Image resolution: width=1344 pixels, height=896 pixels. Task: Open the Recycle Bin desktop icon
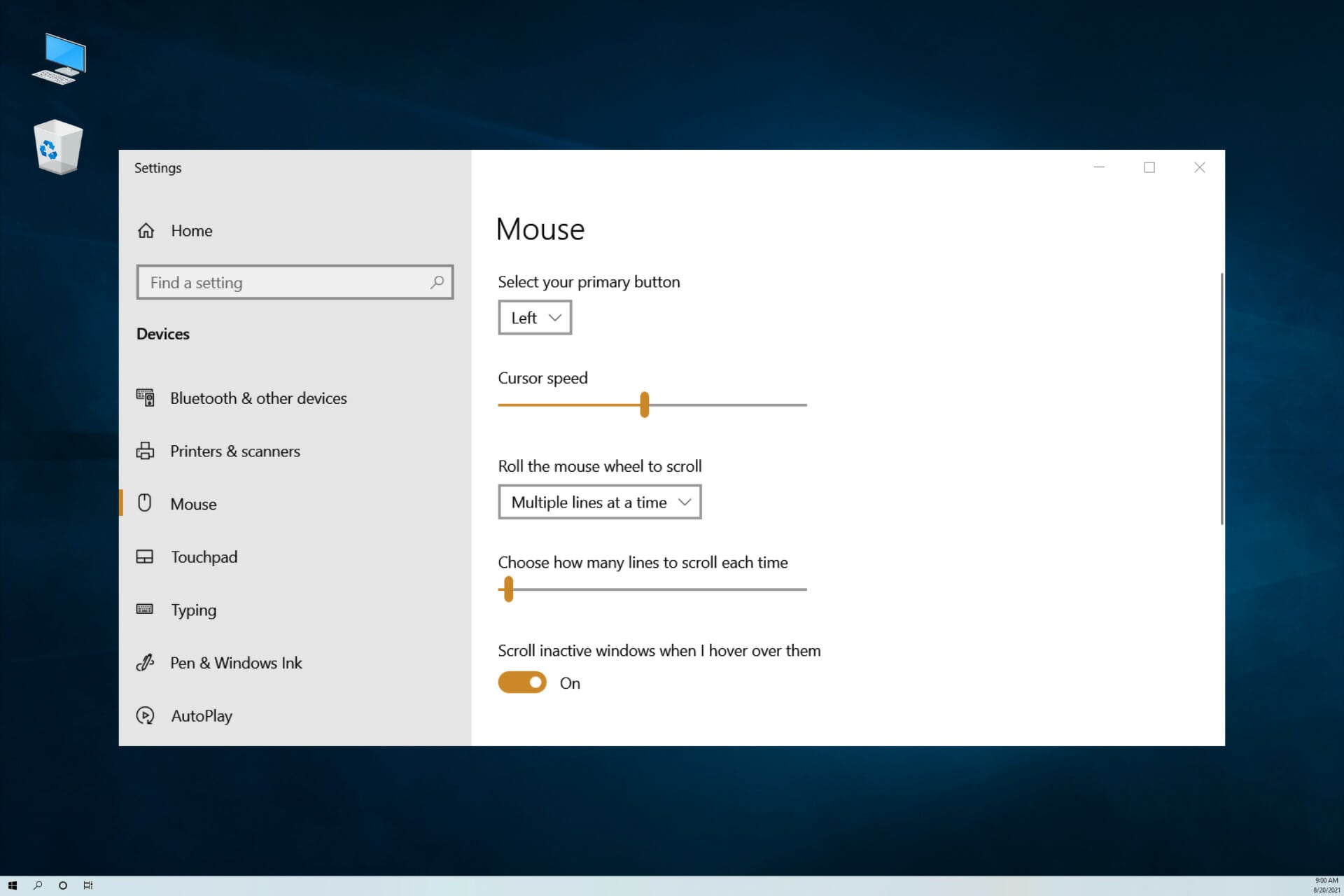[58, 147]
